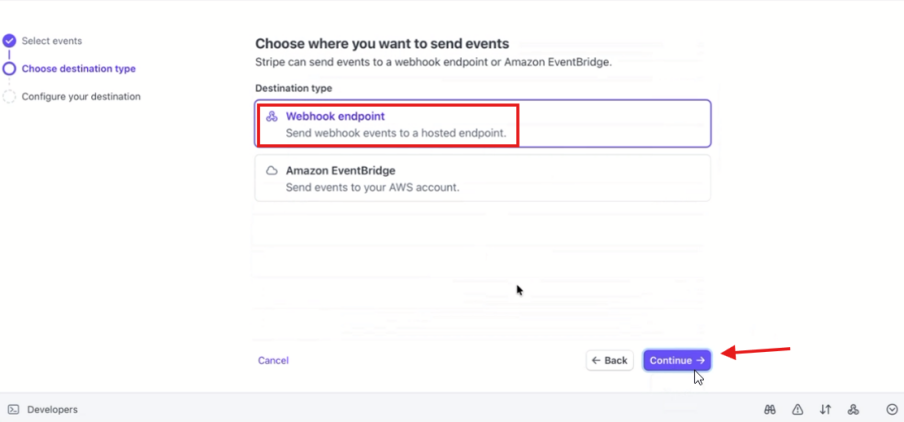Click the up-down arrows events icon

pyautogui.click(x=826, y=409)
